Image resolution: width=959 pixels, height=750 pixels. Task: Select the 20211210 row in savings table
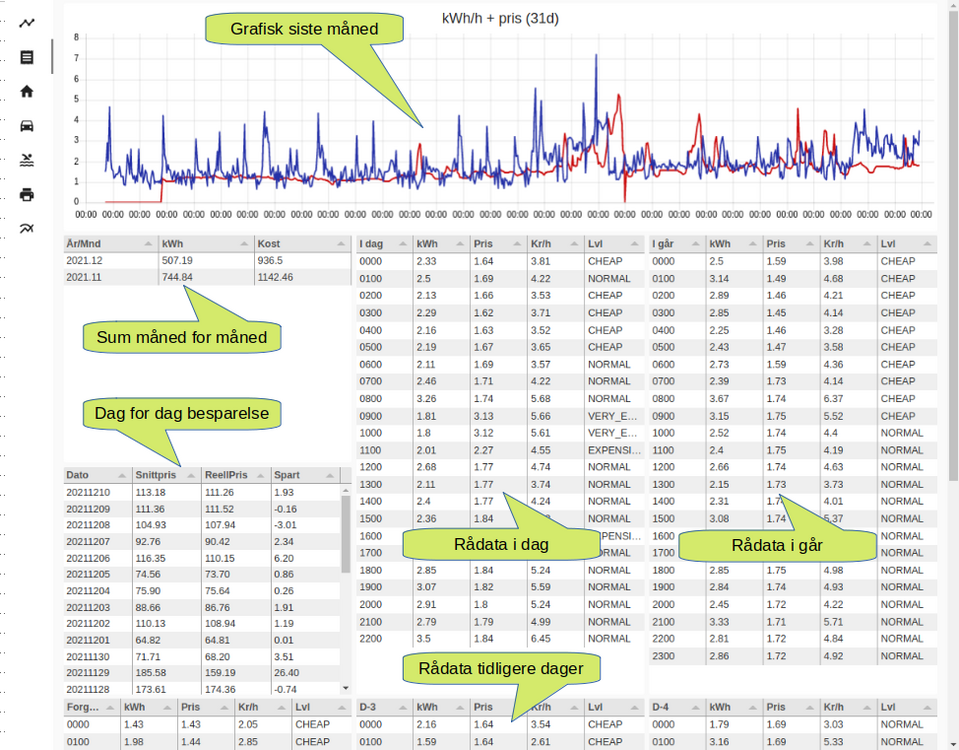[x=200, y=493]
